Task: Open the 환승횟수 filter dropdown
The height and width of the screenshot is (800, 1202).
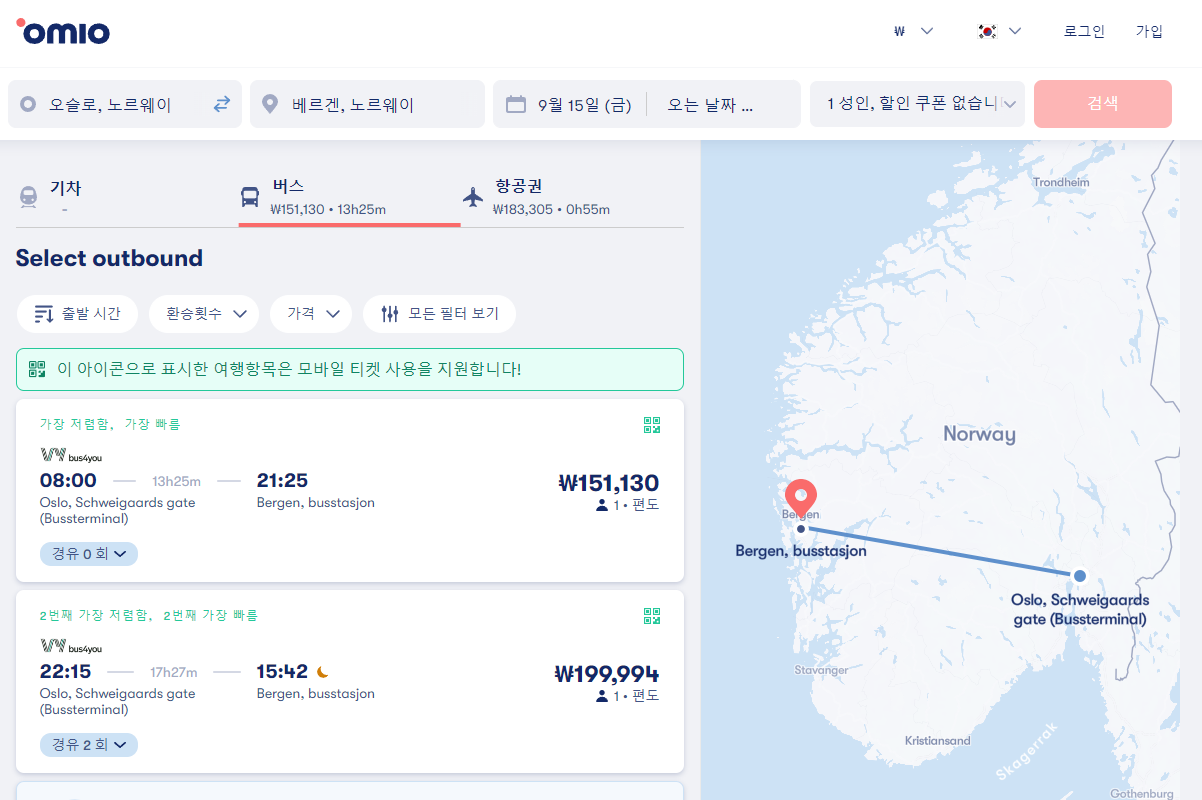Action: click(204, 314)
